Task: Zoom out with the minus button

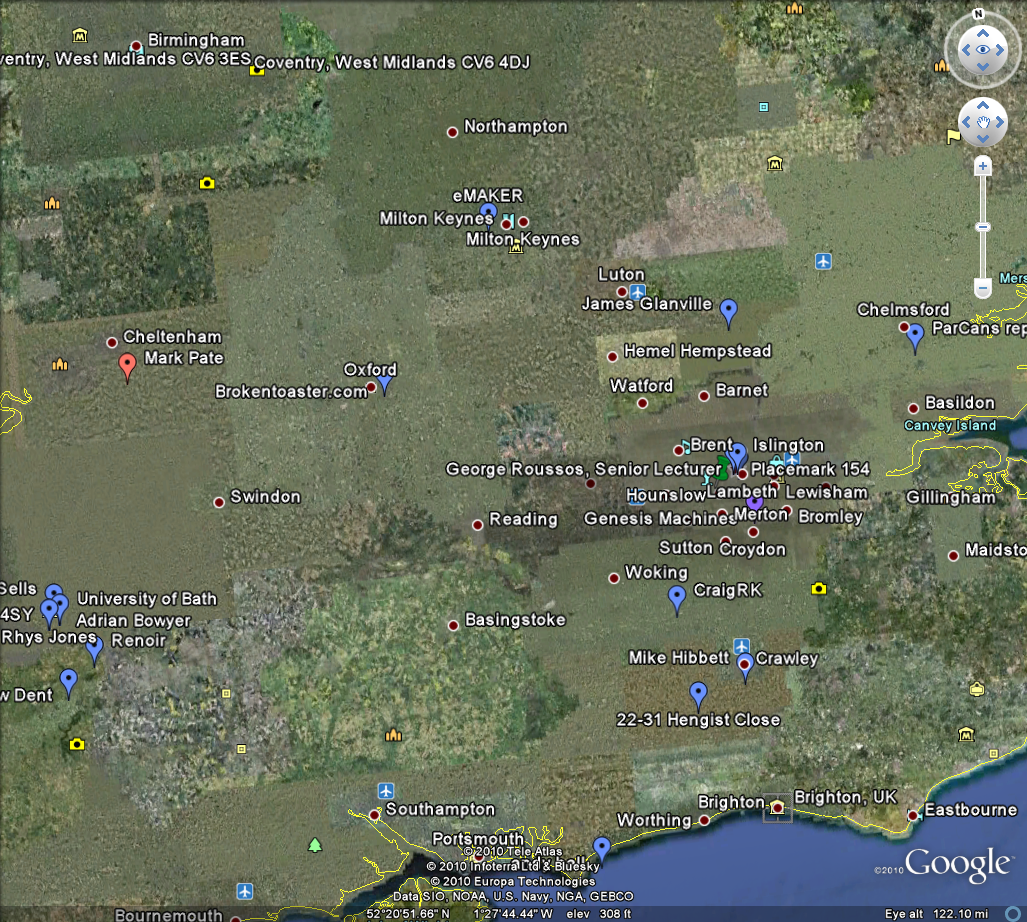Action: pos(982,287)
